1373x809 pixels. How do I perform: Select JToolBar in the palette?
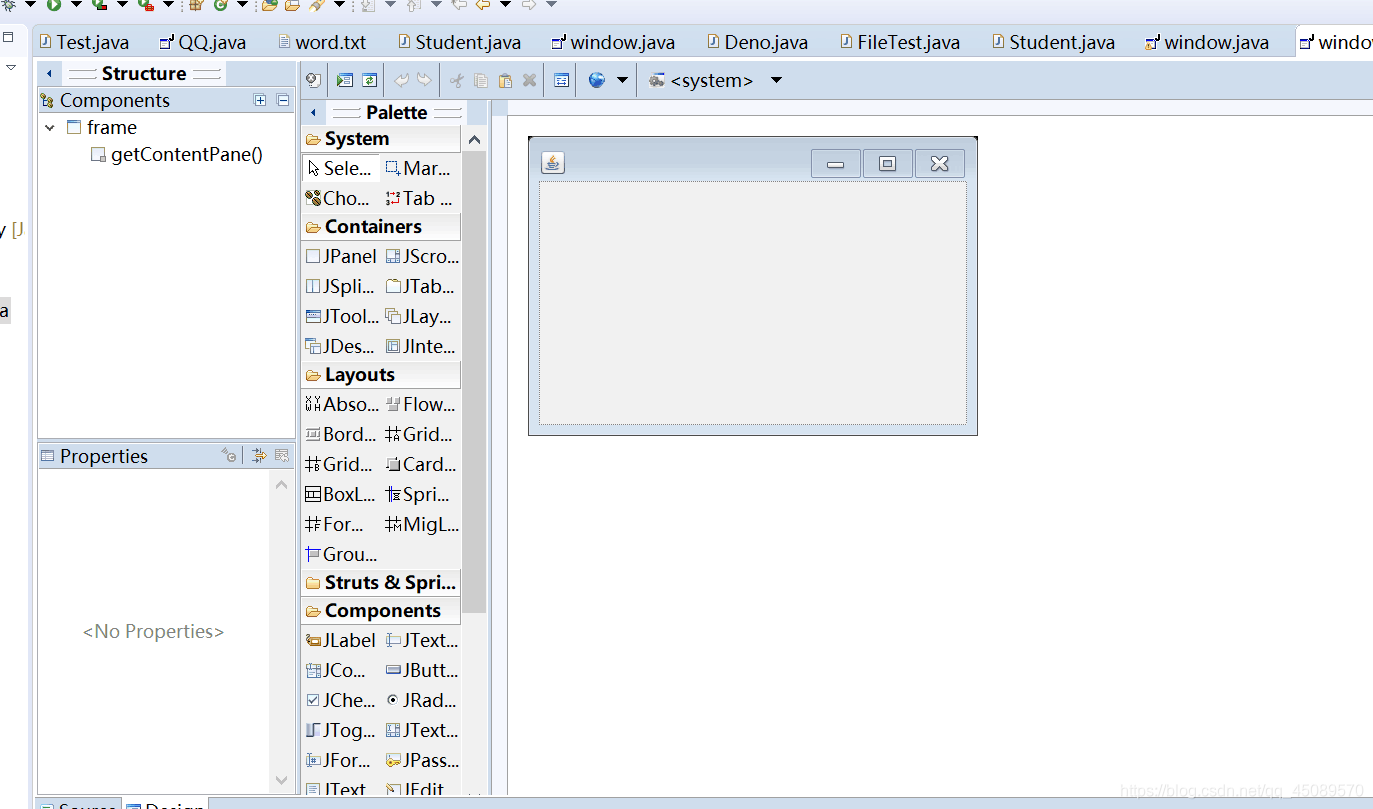pyautogui.click(x=340, y=316)
